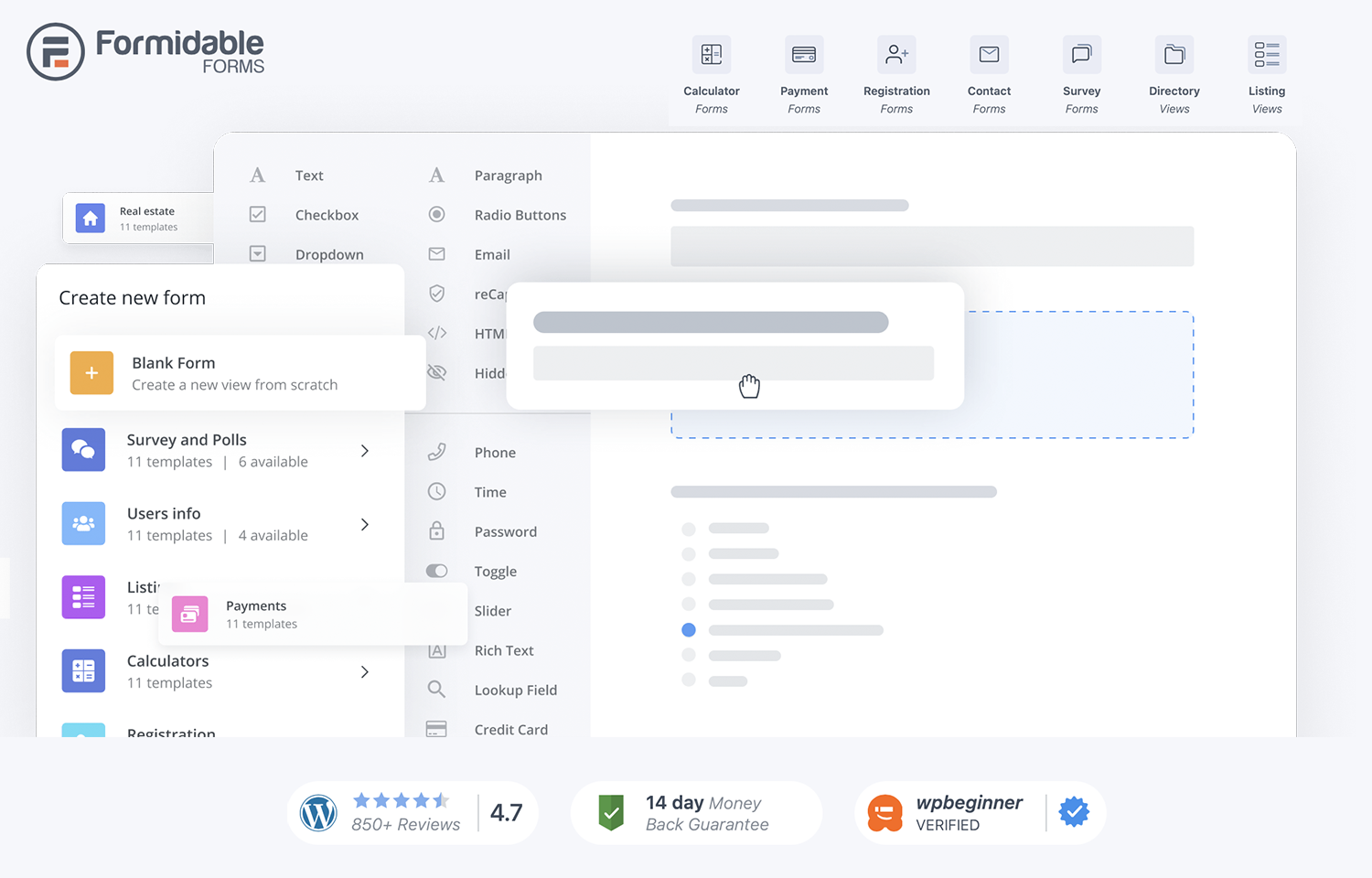Open the Listing Views list icon
The width and height of the screenshot is (1372, 878).
(x=1267, y=55)
